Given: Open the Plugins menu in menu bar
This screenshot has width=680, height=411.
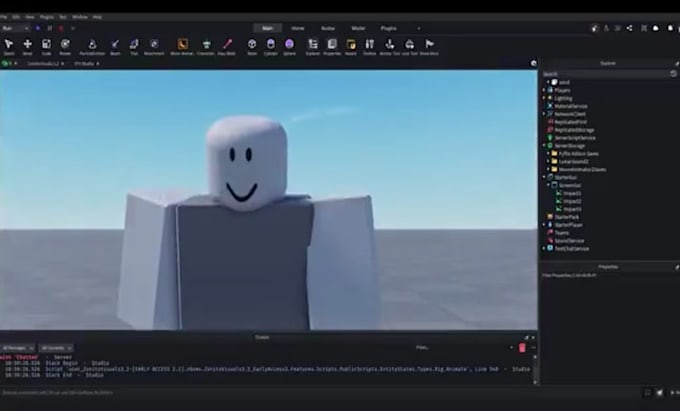Looking at the screenshot, I should (47, 17).
